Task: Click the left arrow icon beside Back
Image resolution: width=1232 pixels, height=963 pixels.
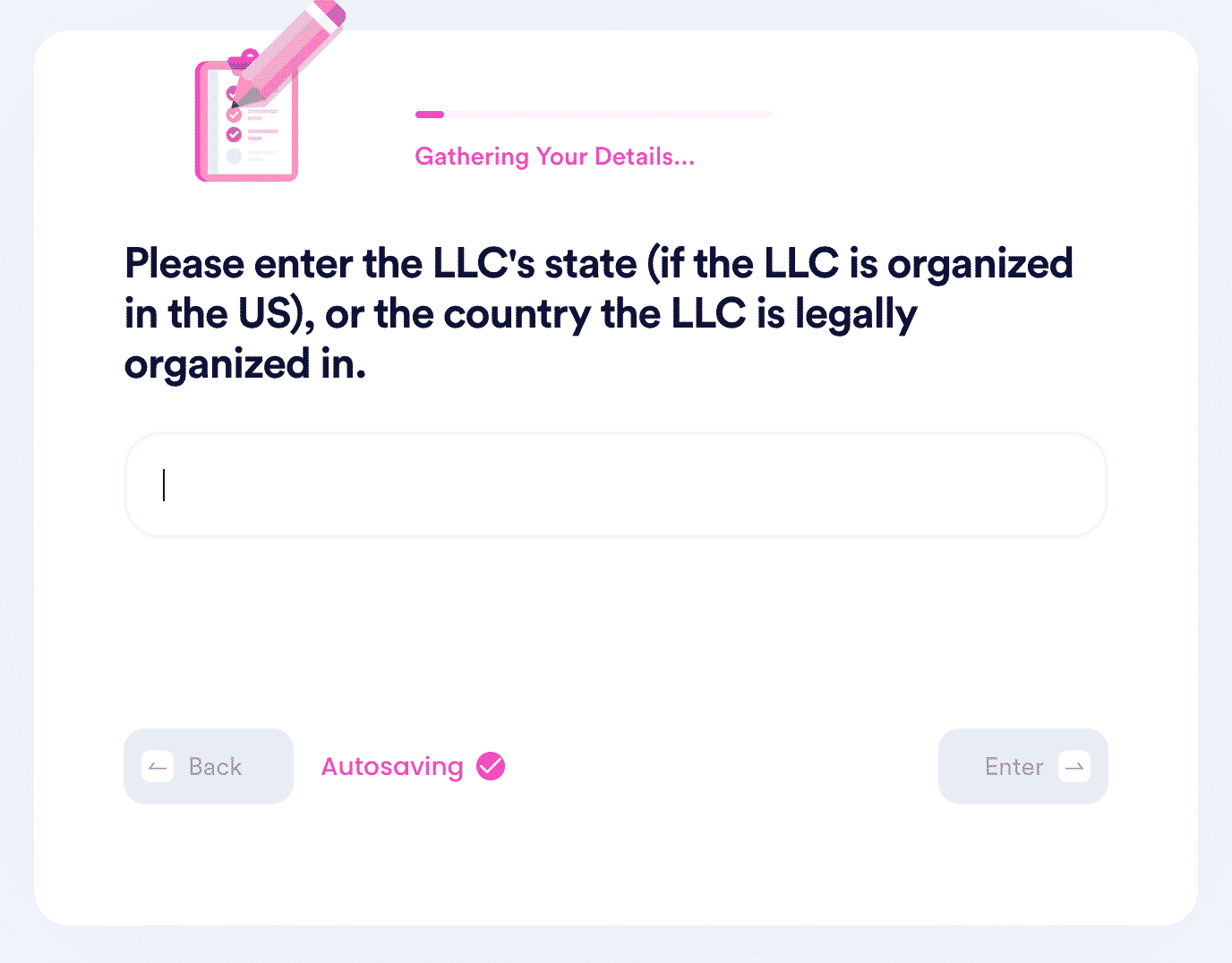Action: click(x=158, y=766)
